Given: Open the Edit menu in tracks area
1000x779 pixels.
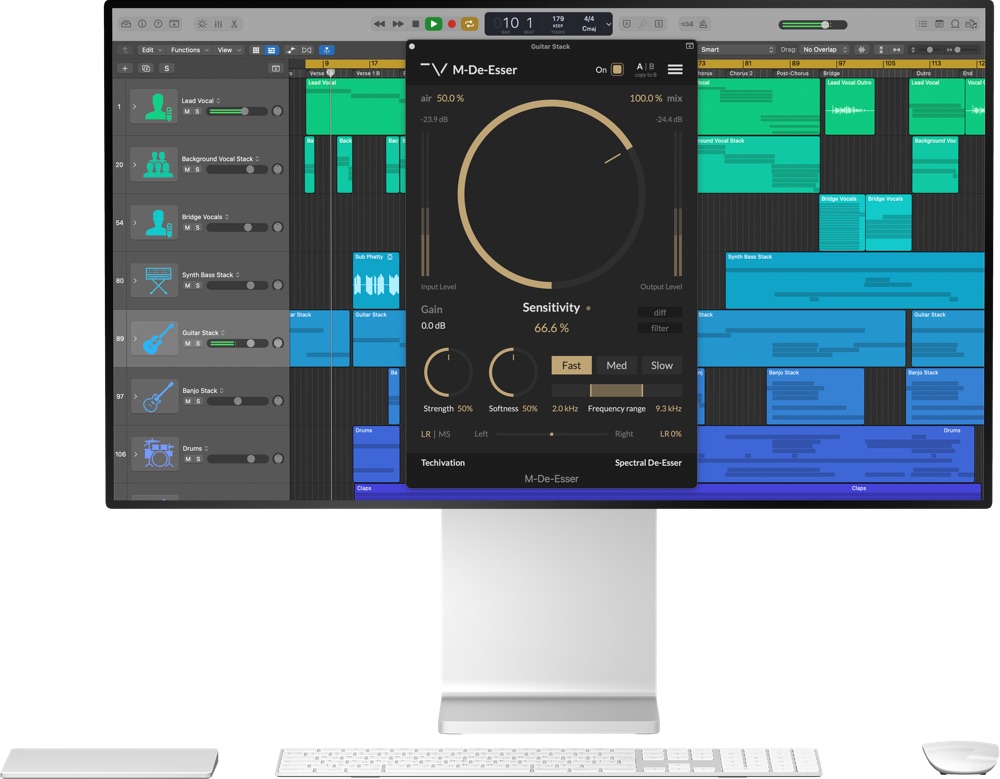Looking at the screenshot, I should 150,49.
